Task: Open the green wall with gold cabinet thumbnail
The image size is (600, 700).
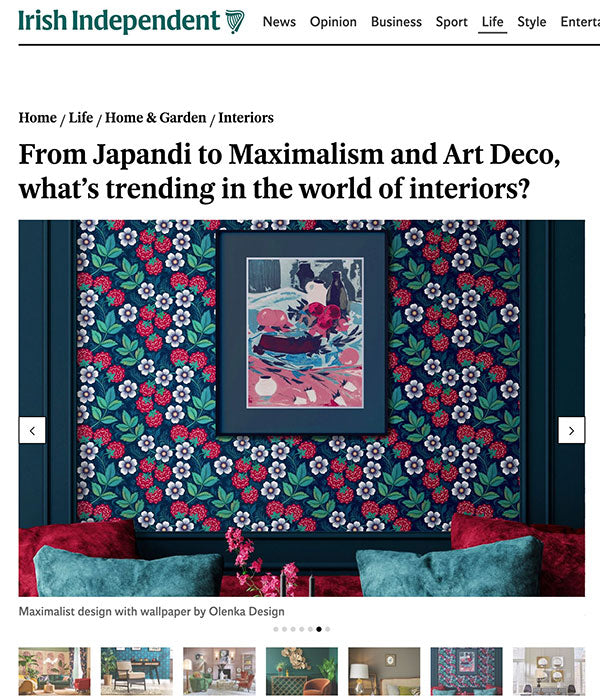Action: 302,671
